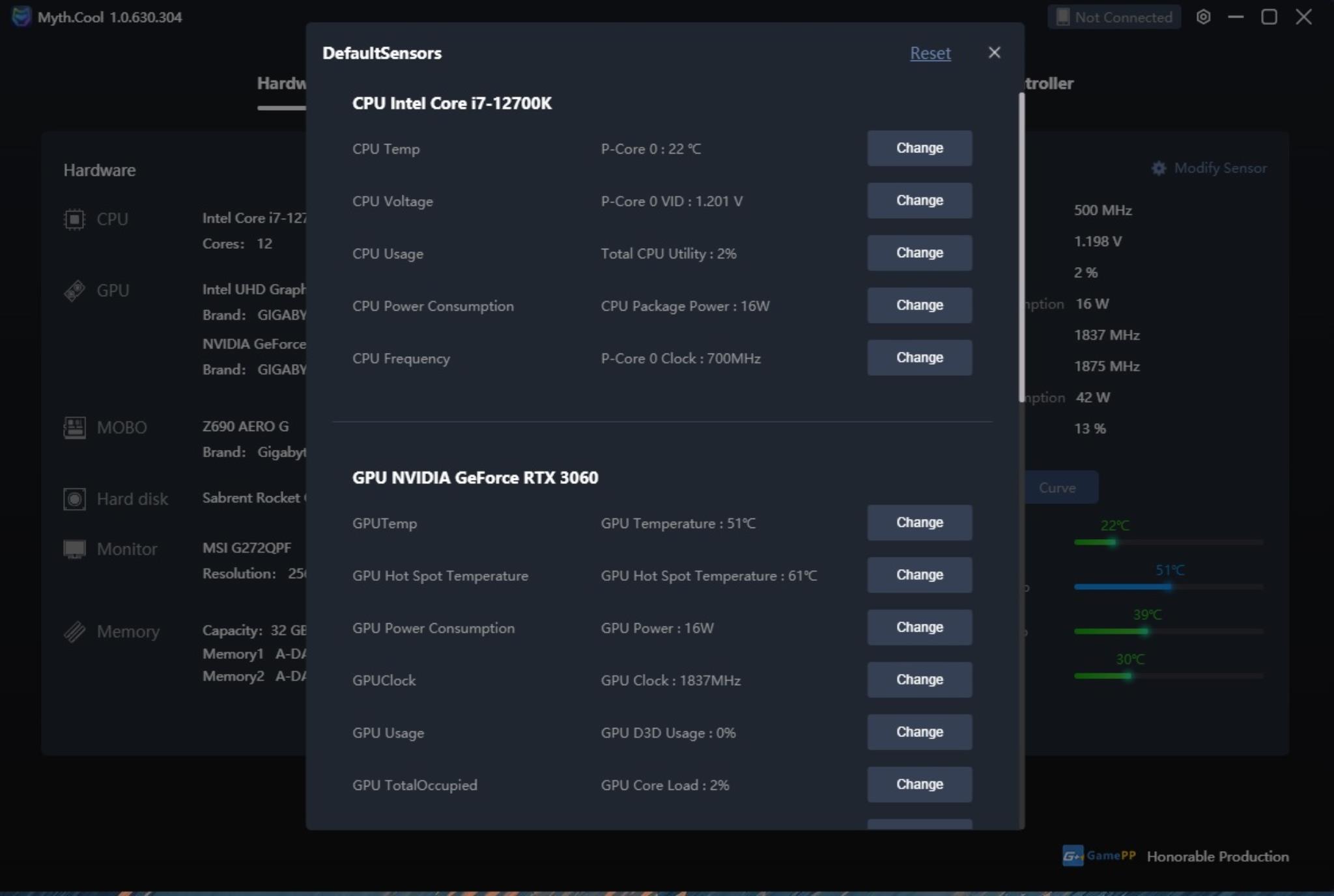
Task: Click 'GPU Power : 16W' value
Action: pyautogui.click(x=657, y=628)
